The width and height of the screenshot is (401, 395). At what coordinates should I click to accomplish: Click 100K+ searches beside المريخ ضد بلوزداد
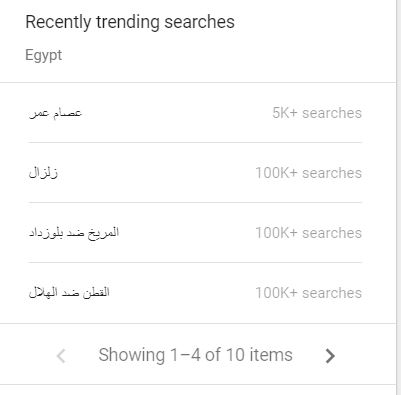point(308,233)
